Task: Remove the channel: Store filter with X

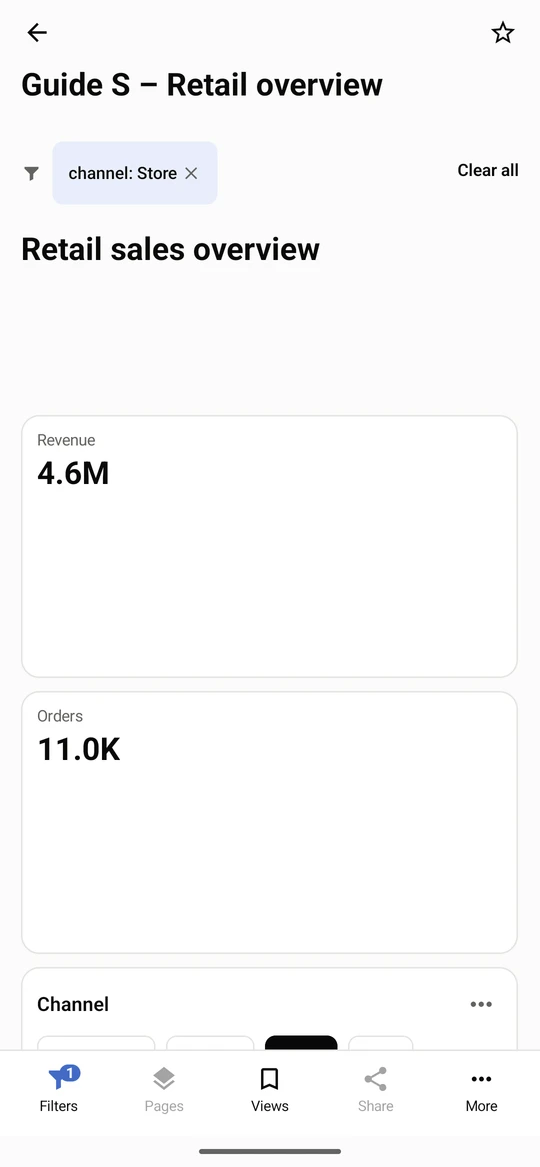Action: click(191, 173)
